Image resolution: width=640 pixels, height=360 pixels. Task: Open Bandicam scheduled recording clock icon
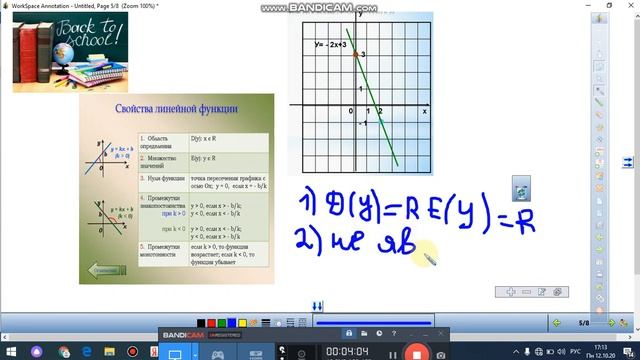click(379, 333)
